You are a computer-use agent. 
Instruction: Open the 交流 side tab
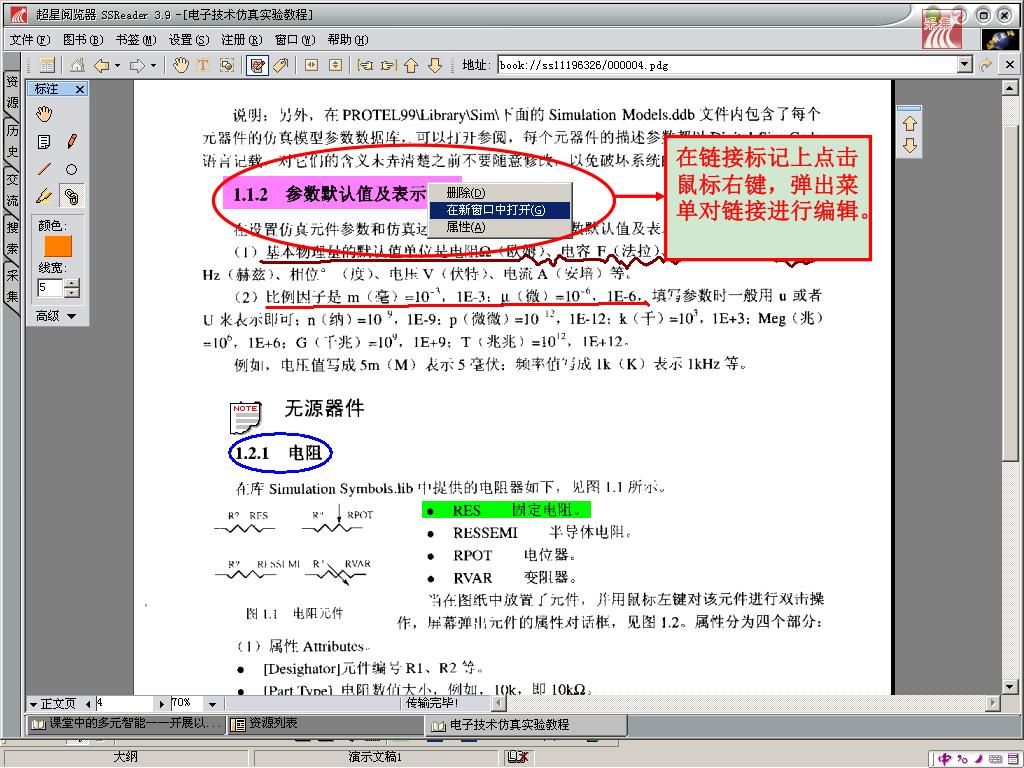click(12, 189)
